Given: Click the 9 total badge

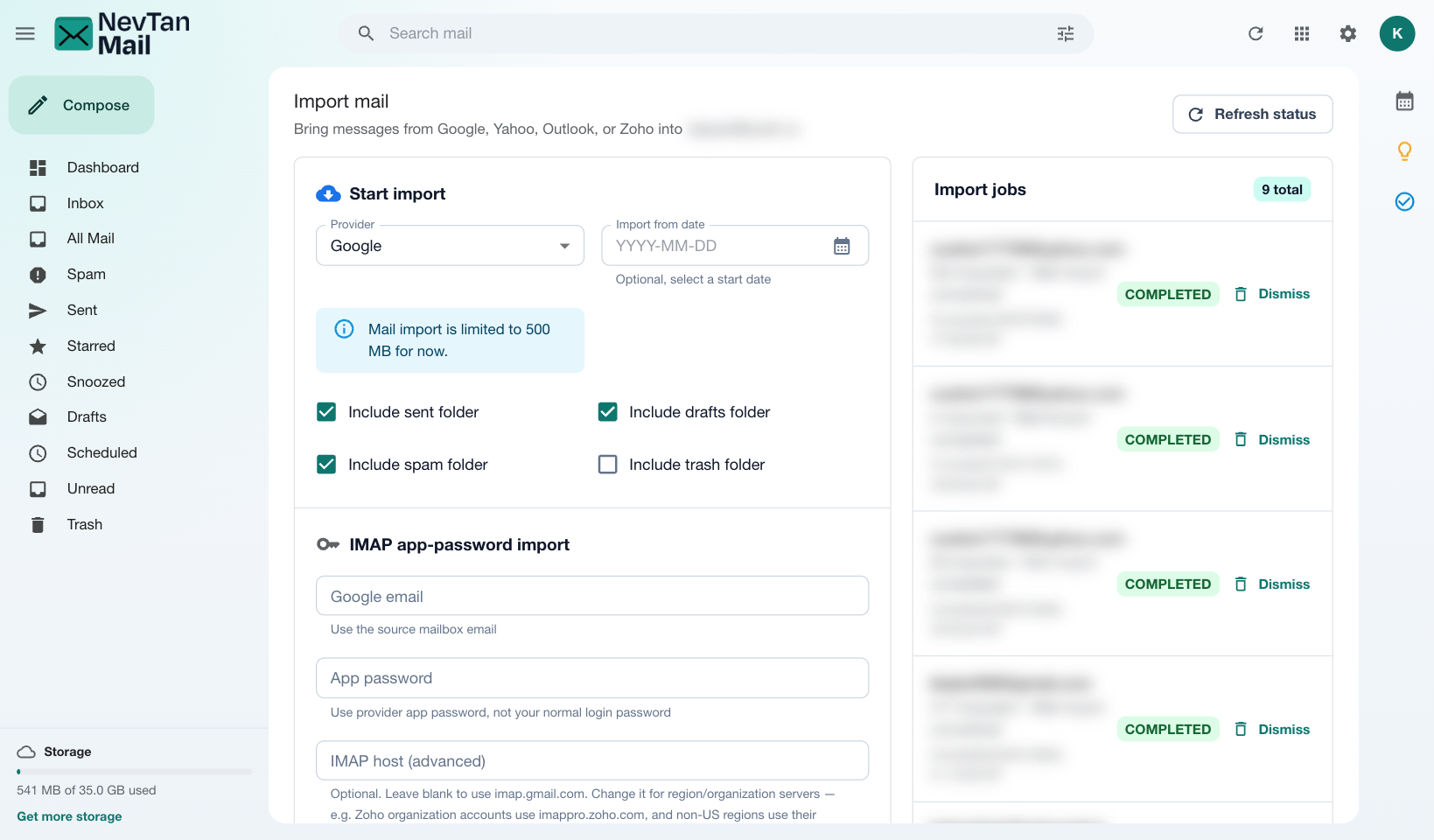Looking at the screenshot, I should click(1282, 190).
